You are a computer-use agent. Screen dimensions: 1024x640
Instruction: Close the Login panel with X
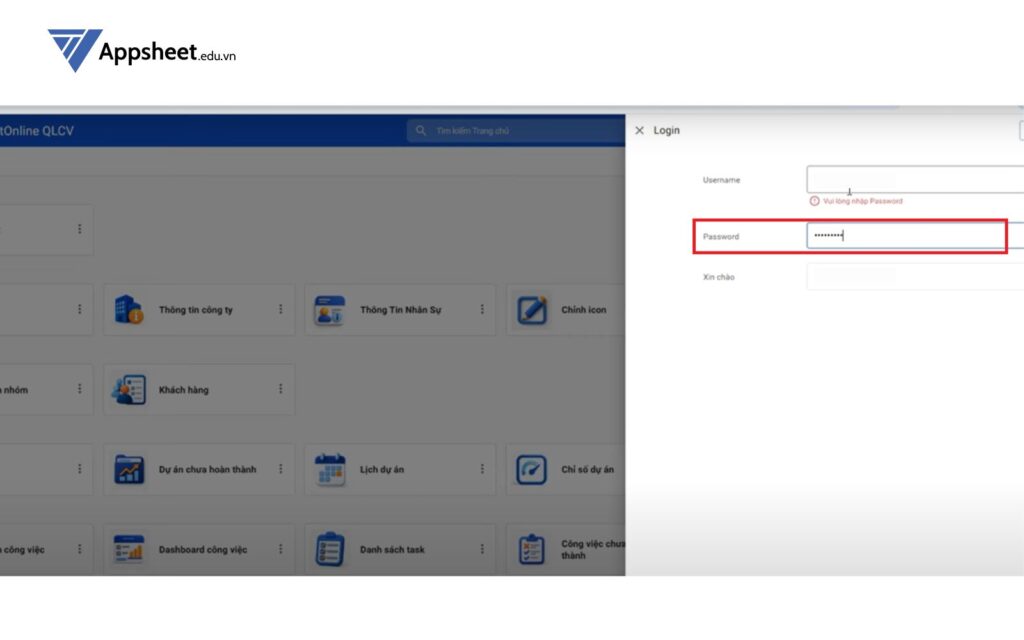[x=640, y=131]
